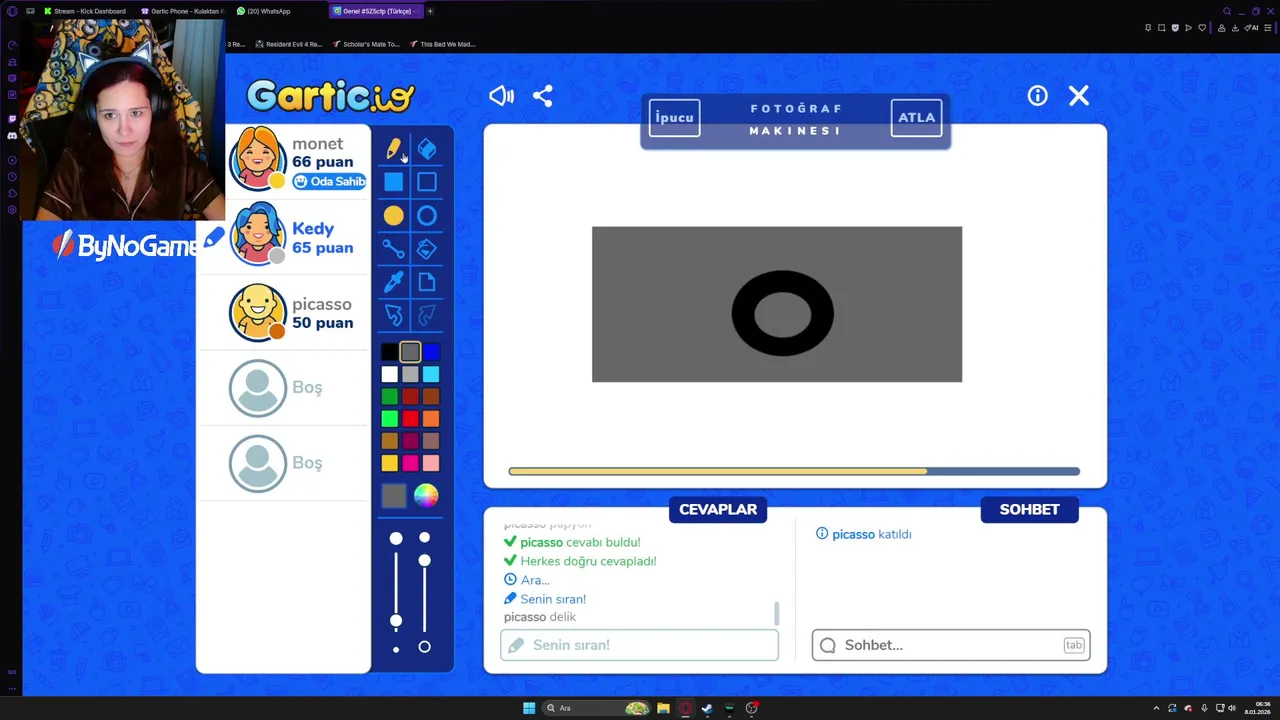Open the browser AI assistant icon

[x=1251, y=28]
